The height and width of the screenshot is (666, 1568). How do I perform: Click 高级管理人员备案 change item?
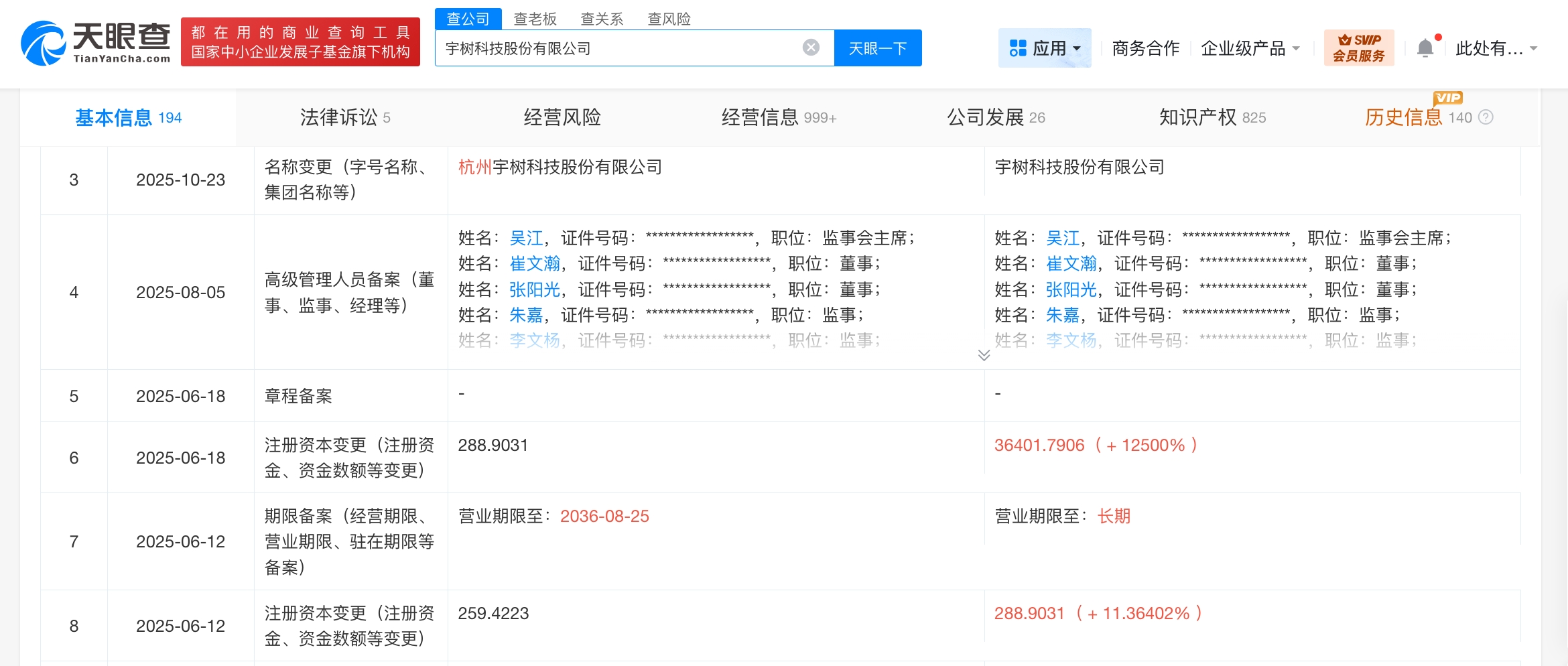pos(349,292)
